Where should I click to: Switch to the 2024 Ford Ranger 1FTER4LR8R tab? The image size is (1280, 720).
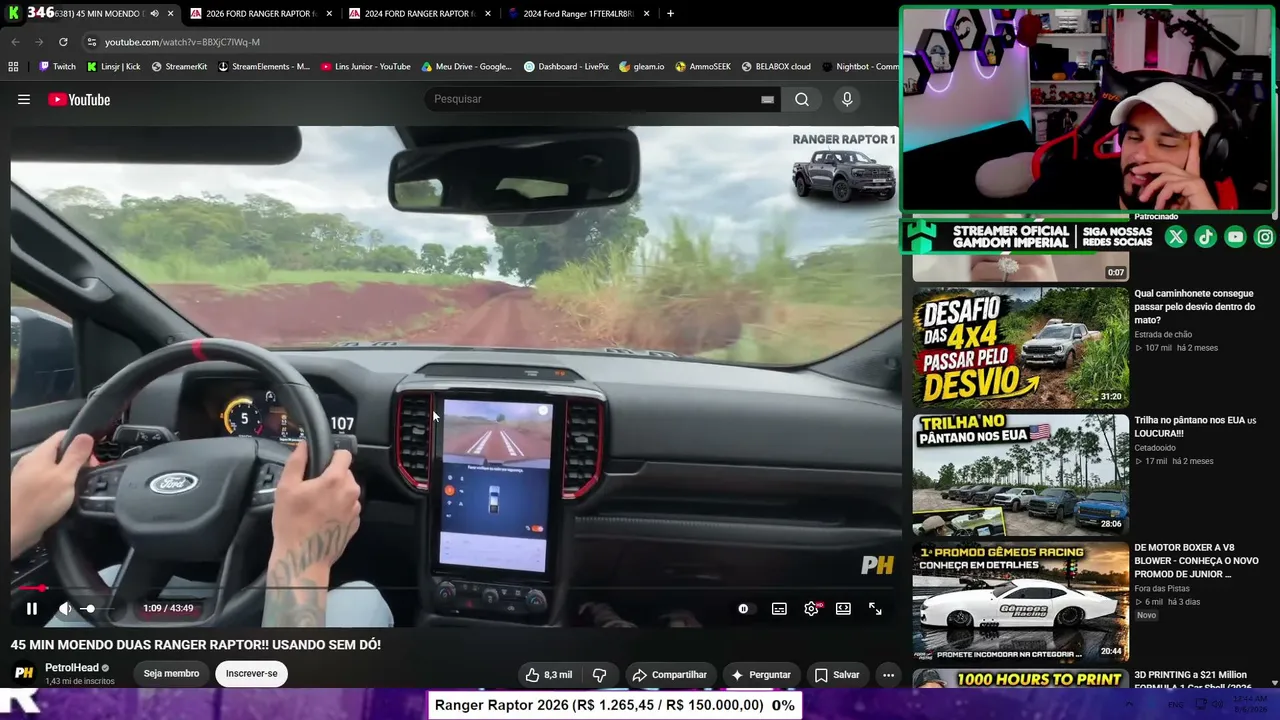580,14
